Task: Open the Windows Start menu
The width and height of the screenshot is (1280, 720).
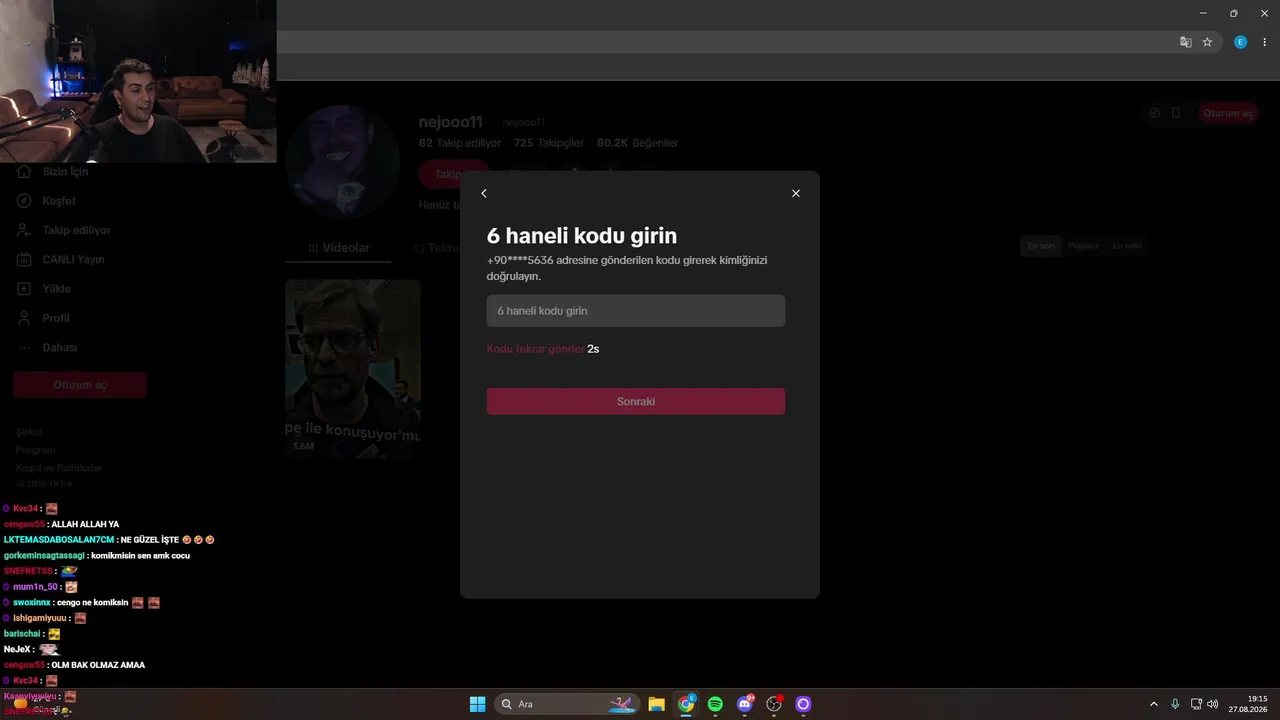Action: pos(477,704)
